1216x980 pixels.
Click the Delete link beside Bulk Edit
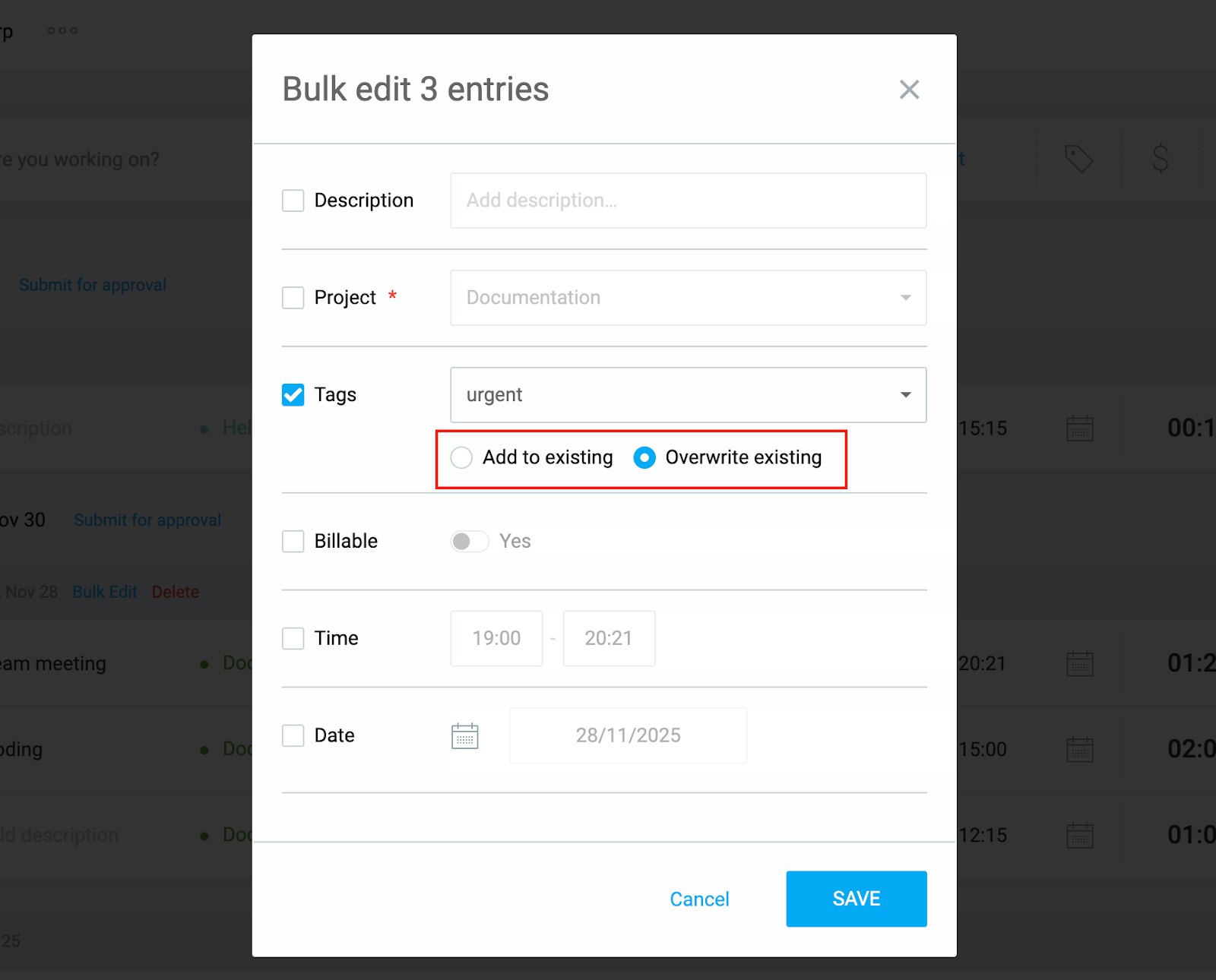[x=175, y=591]
